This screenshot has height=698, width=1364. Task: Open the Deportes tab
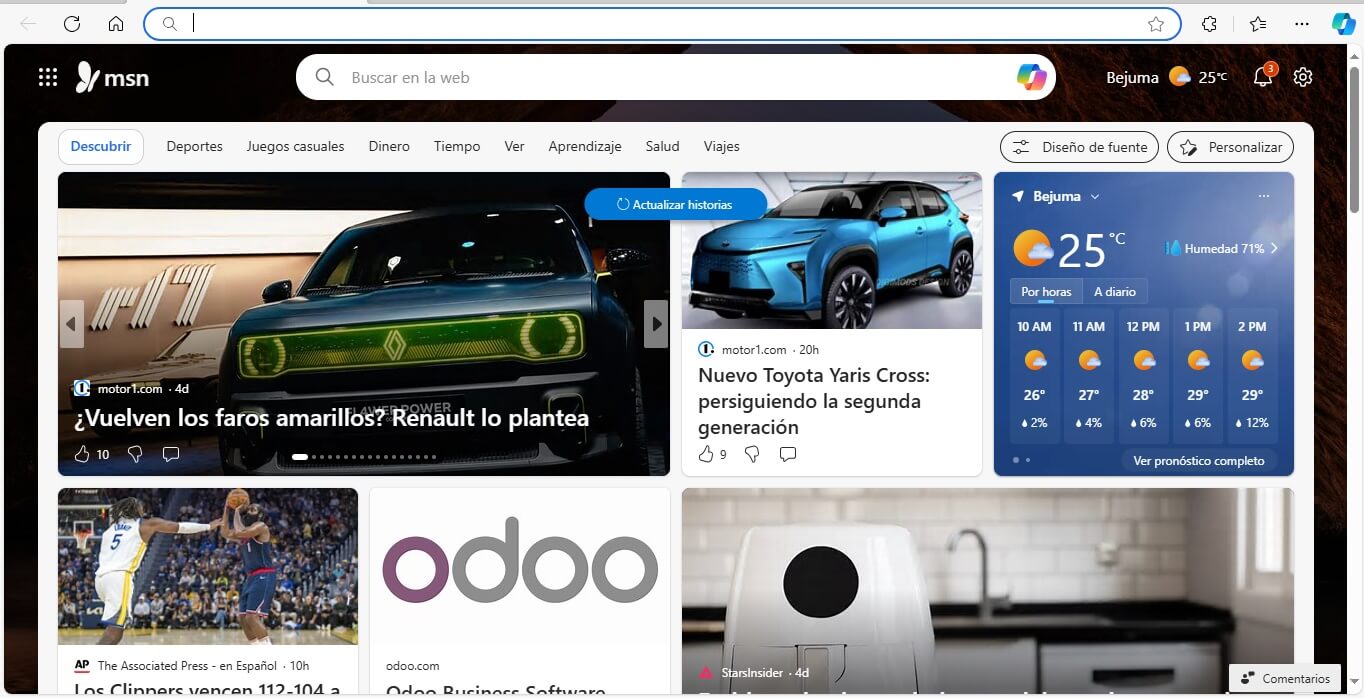[194, 147]
